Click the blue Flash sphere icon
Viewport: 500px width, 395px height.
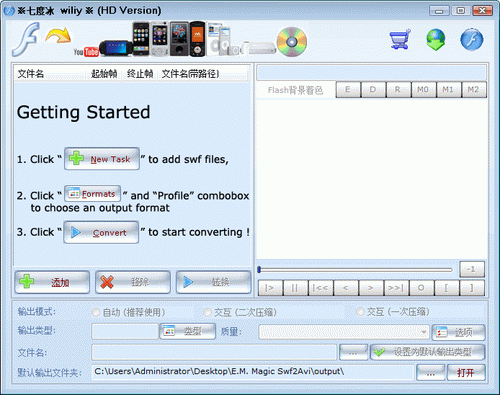point(472,39)
